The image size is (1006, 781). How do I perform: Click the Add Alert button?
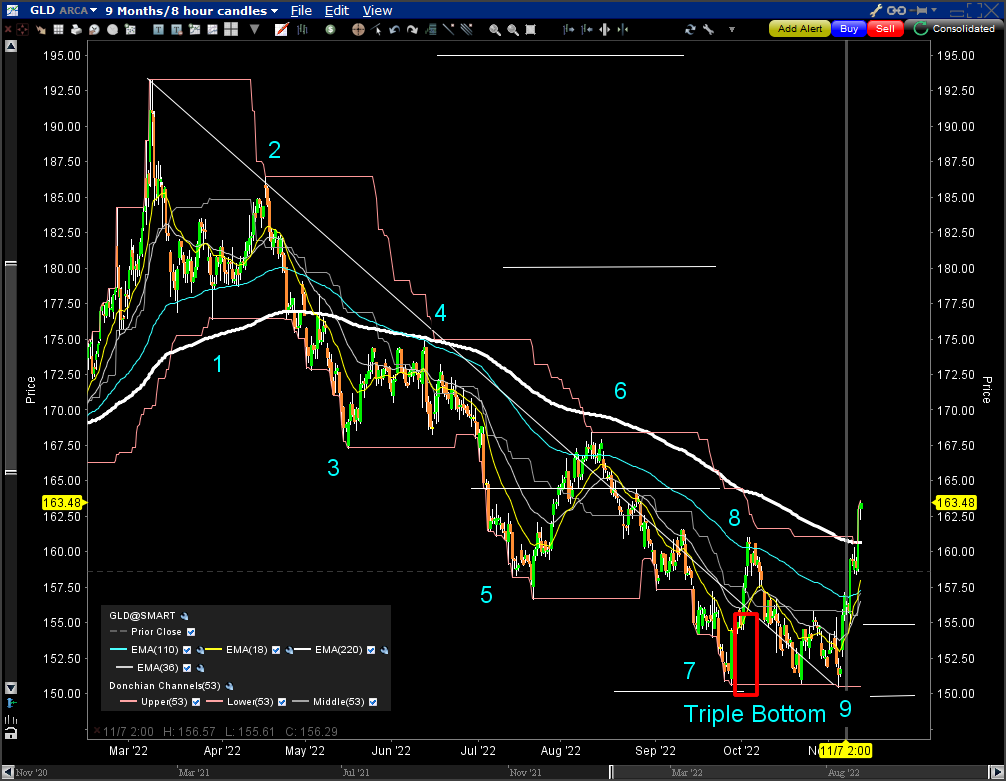pyautogui.click(x=799, y=29)
